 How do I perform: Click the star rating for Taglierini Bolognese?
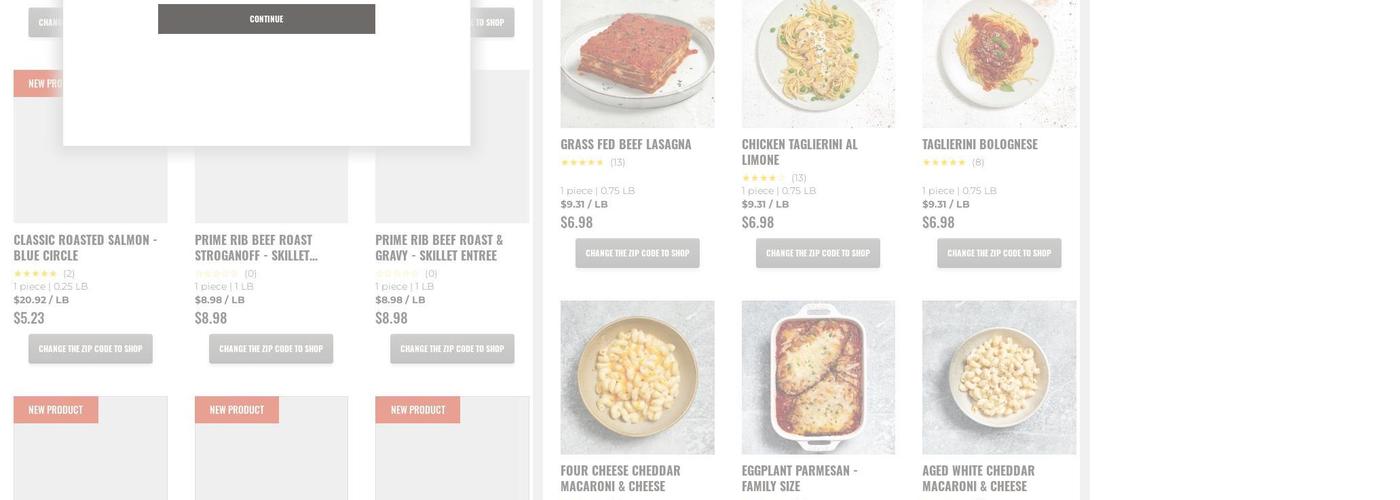943,162
